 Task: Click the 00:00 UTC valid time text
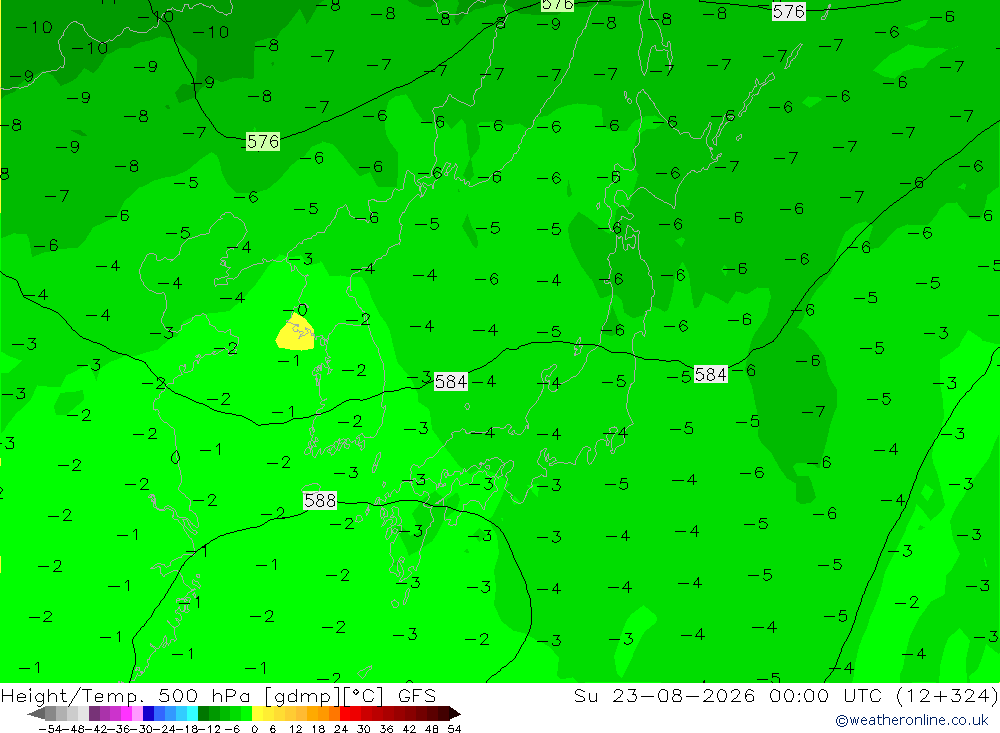(x=825, y=696)
